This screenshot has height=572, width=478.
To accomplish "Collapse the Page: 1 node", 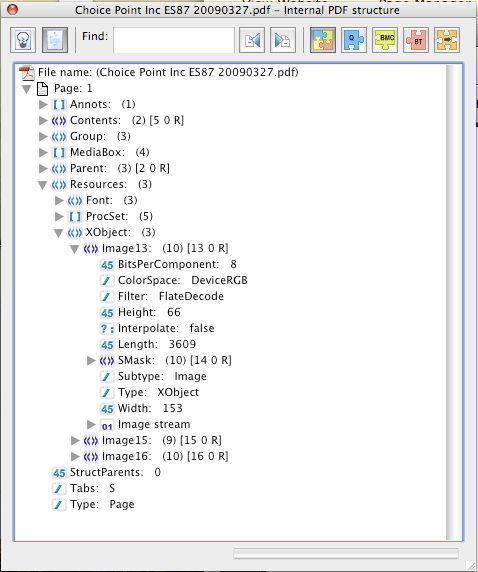I will click(26, 89).
